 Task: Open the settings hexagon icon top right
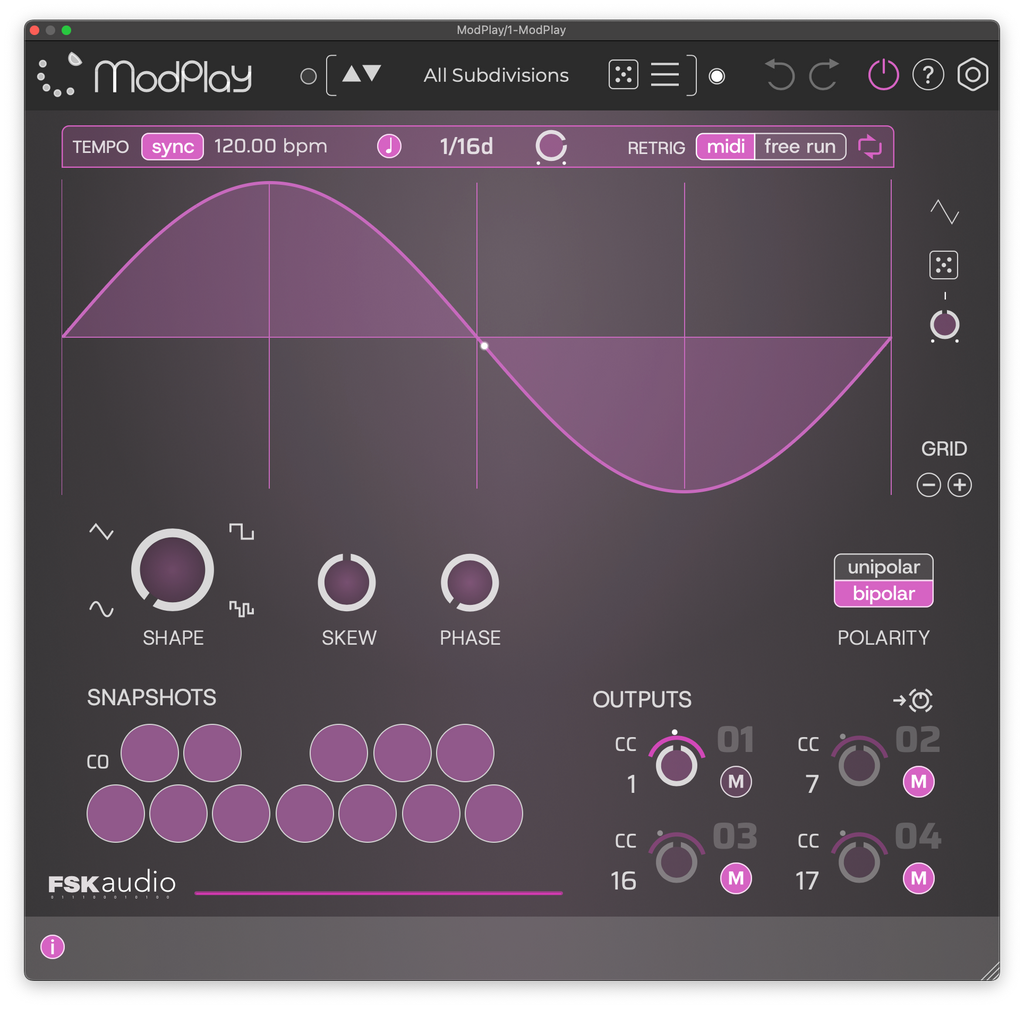[x=972, y=74]
